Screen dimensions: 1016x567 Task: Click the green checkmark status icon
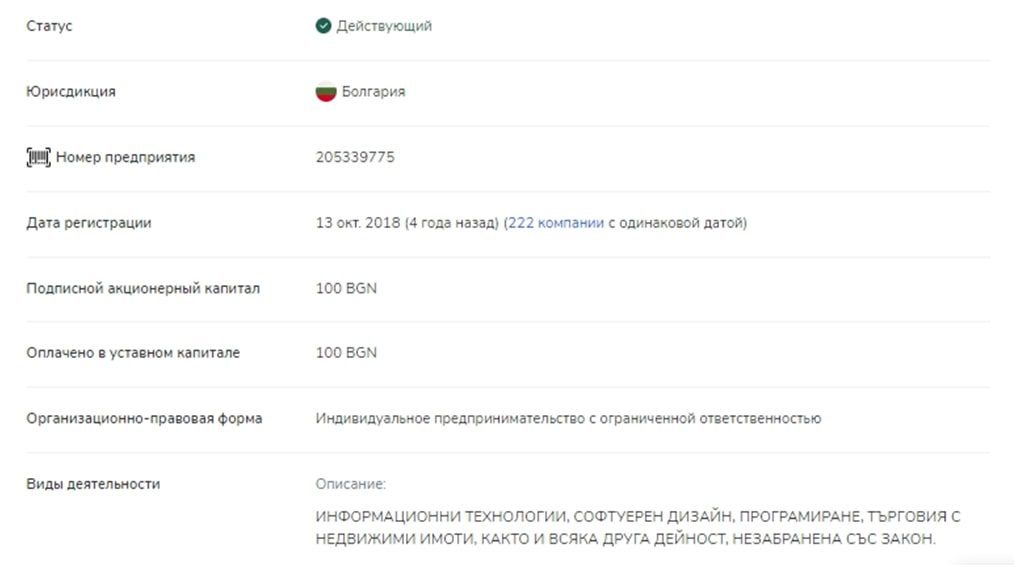pos(323,26)
